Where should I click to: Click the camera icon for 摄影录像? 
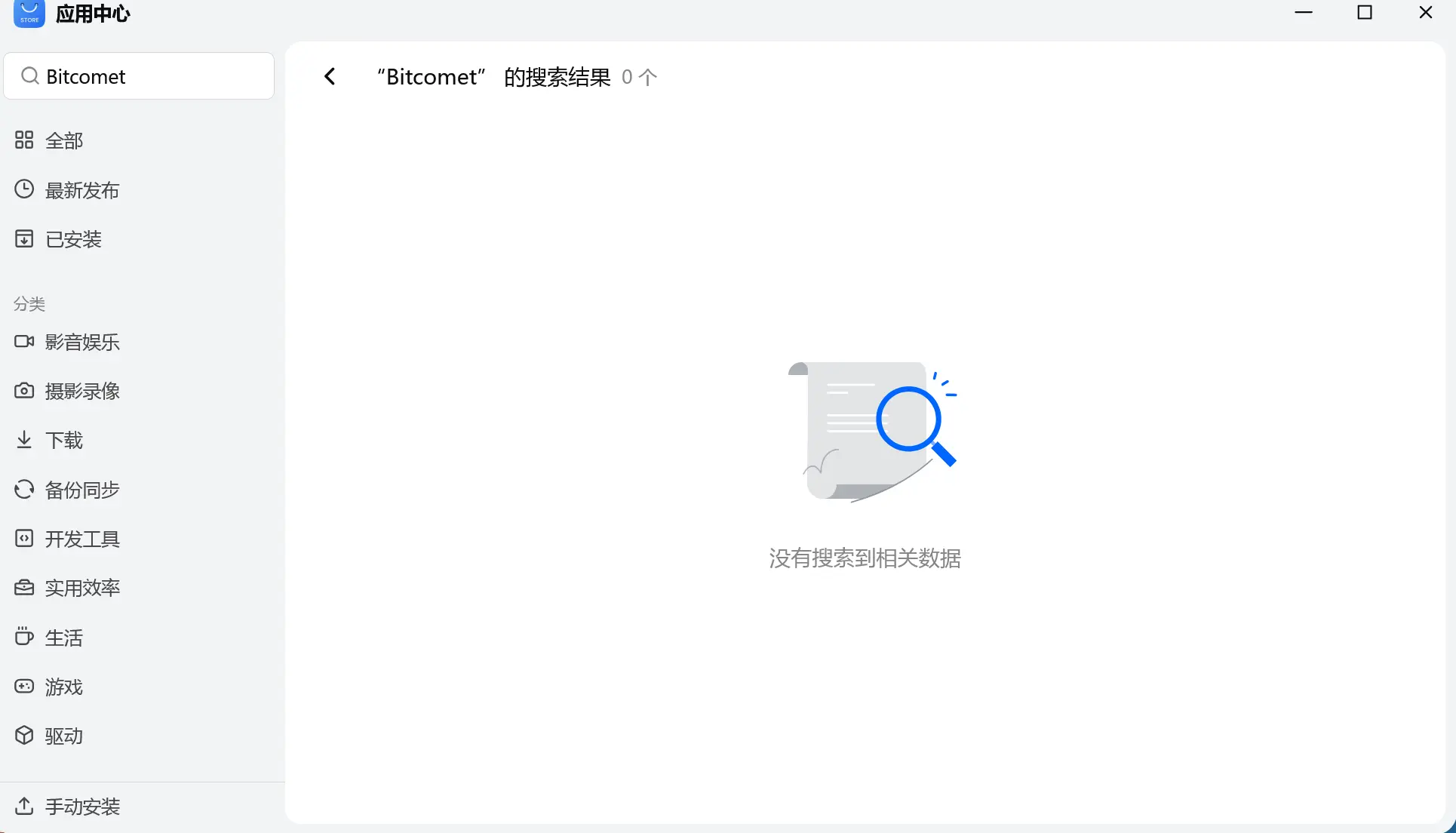tap(24, 391)
